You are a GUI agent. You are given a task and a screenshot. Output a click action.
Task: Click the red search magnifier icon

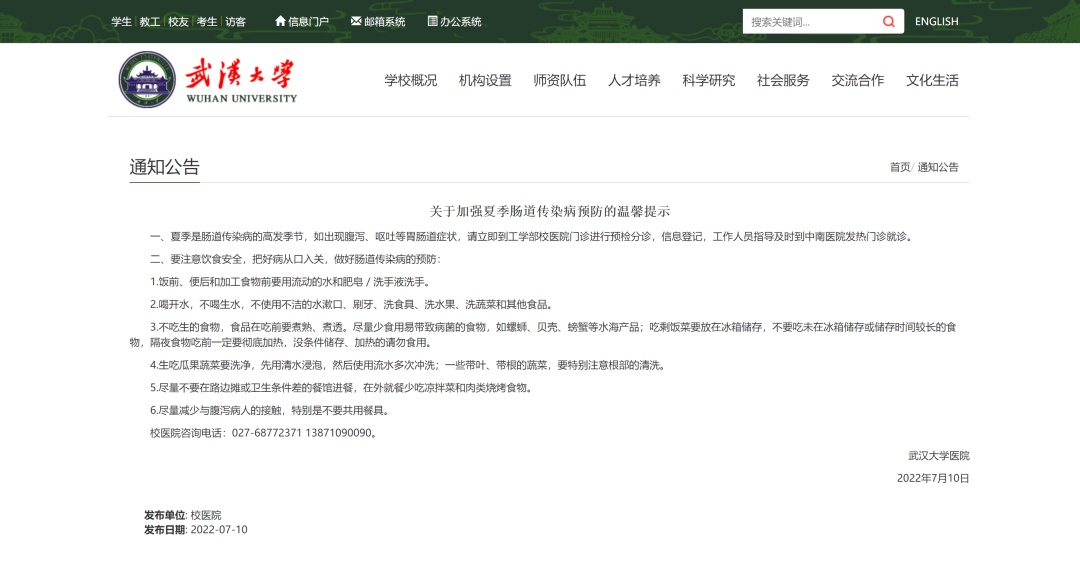tap(889, 21)
